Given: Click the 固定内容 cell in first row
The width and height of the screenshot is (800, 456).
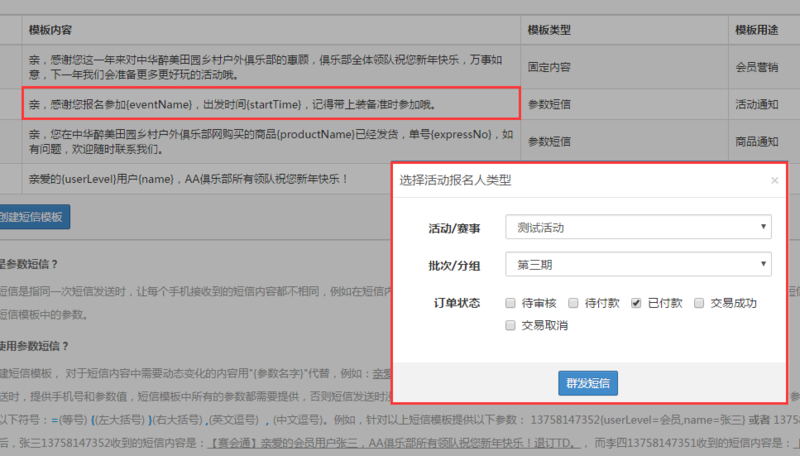Looking at the screenshot, I should [x=551, y=66].
